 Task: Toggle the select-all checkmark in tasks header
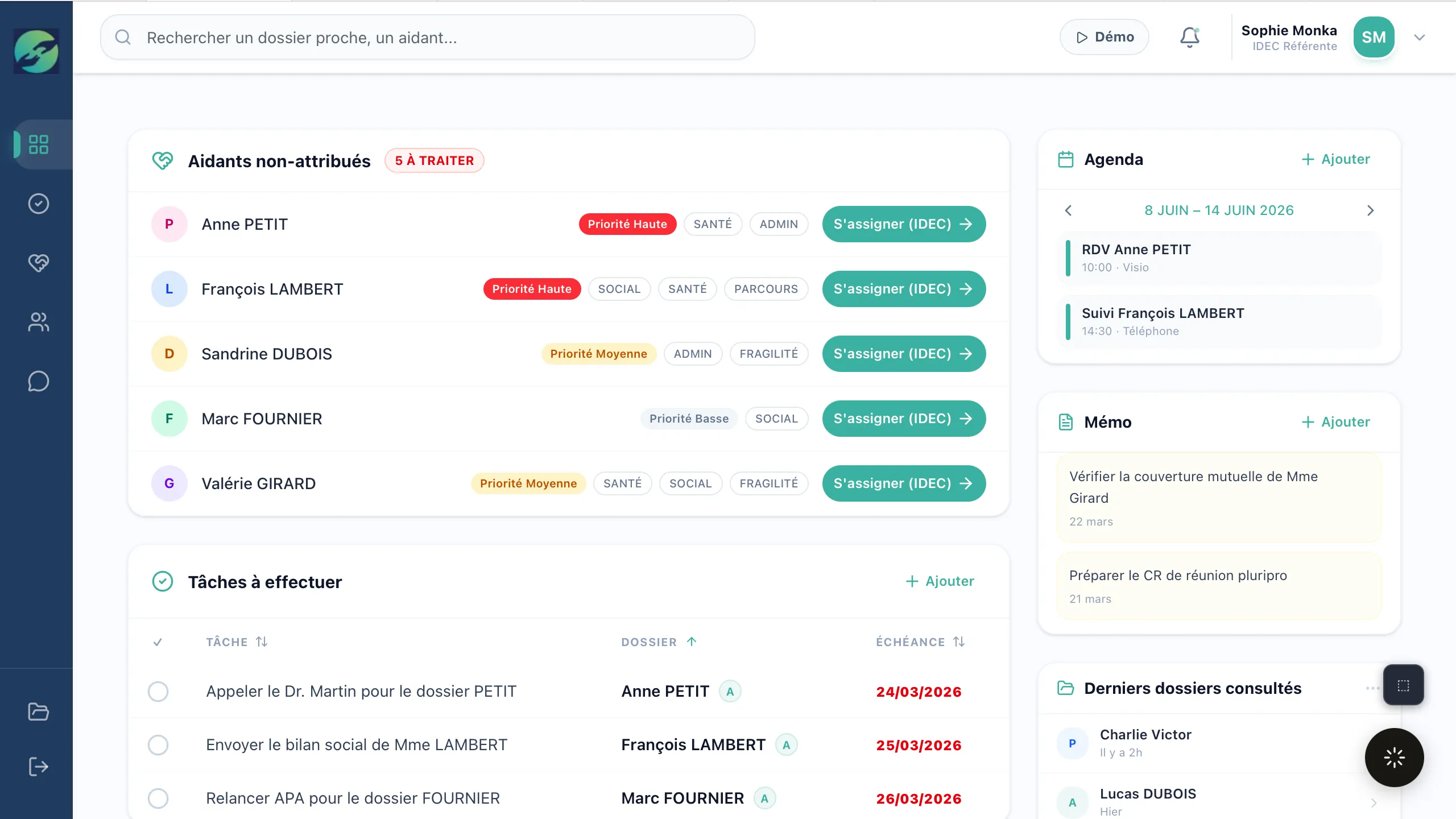pyautogui.click(x=158, y=642)
